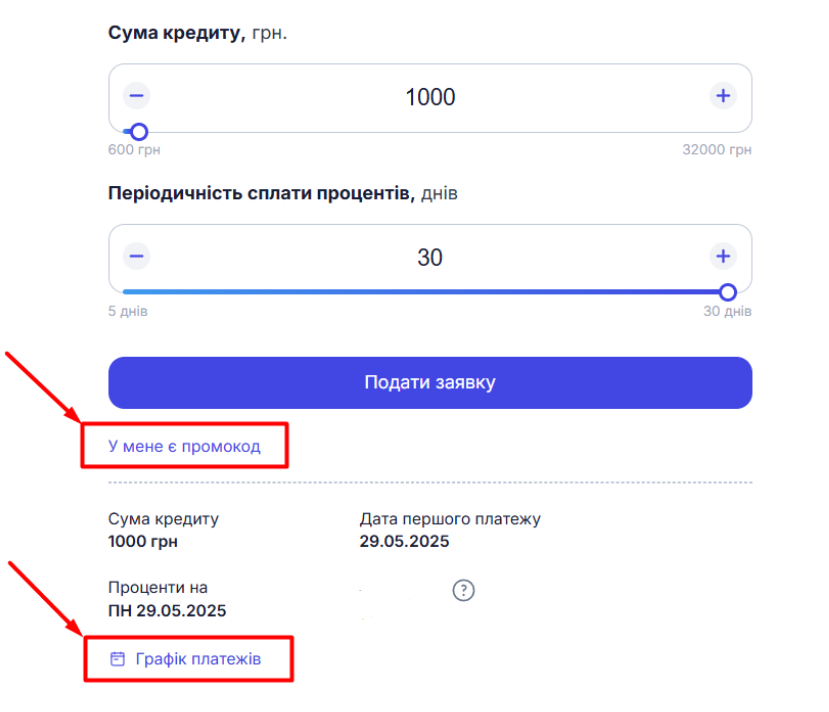Increase loan amount with plus button
Screen dimensions: 829x712
coord(723,96)
